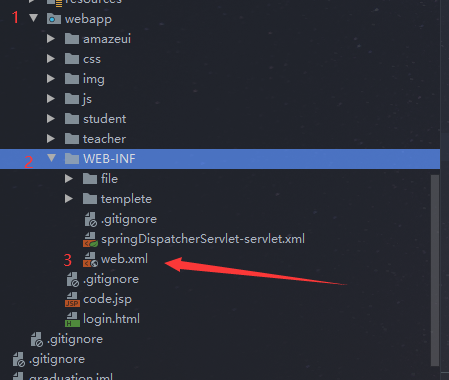Select the img folder name
The image size is (449, 380).
pos(94,79)
